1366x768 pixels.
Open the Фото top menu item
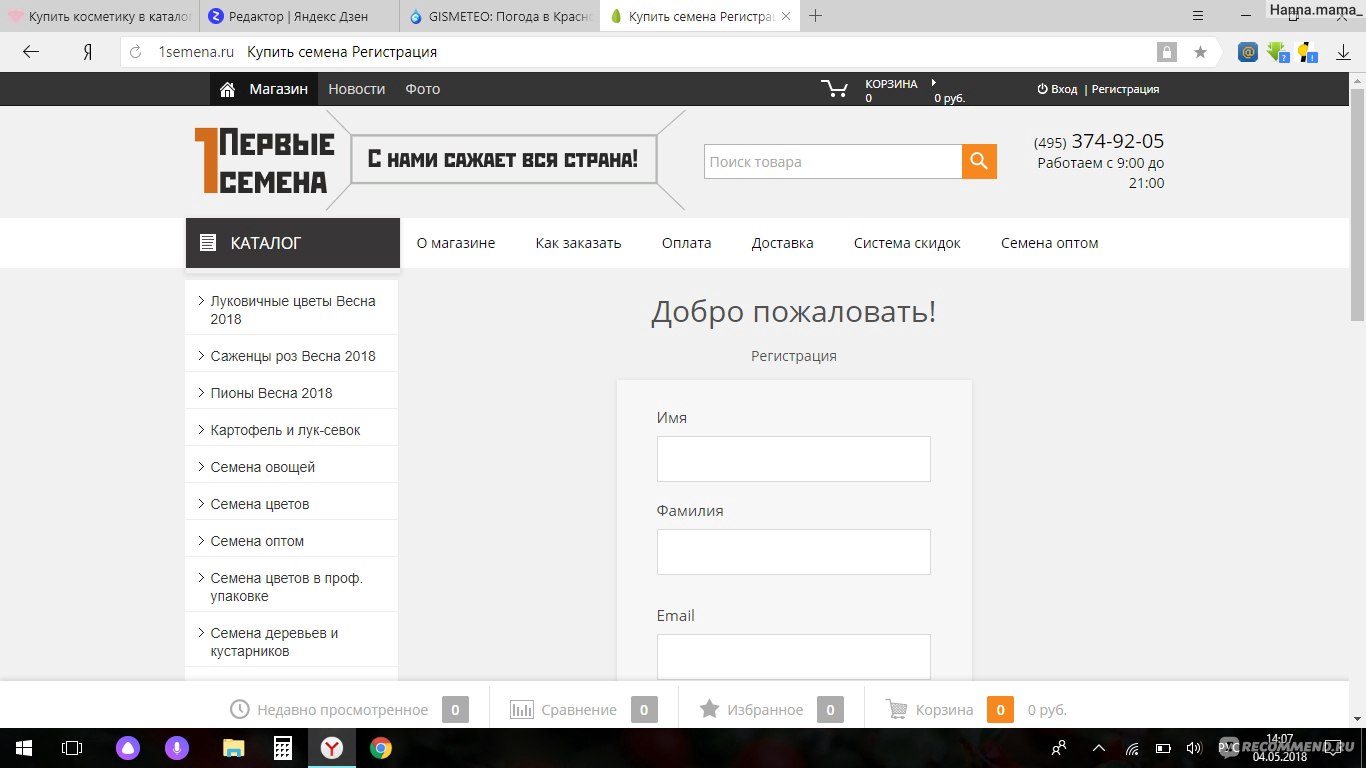point(423,89)
